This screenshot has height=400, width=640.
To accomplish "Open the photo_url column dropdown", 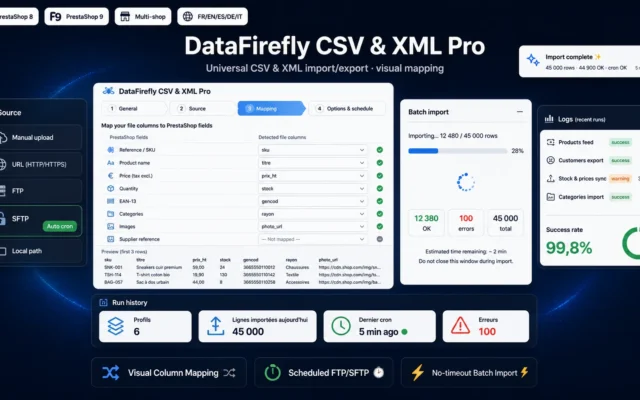I will pyautogui.click(x=313, y=227).
